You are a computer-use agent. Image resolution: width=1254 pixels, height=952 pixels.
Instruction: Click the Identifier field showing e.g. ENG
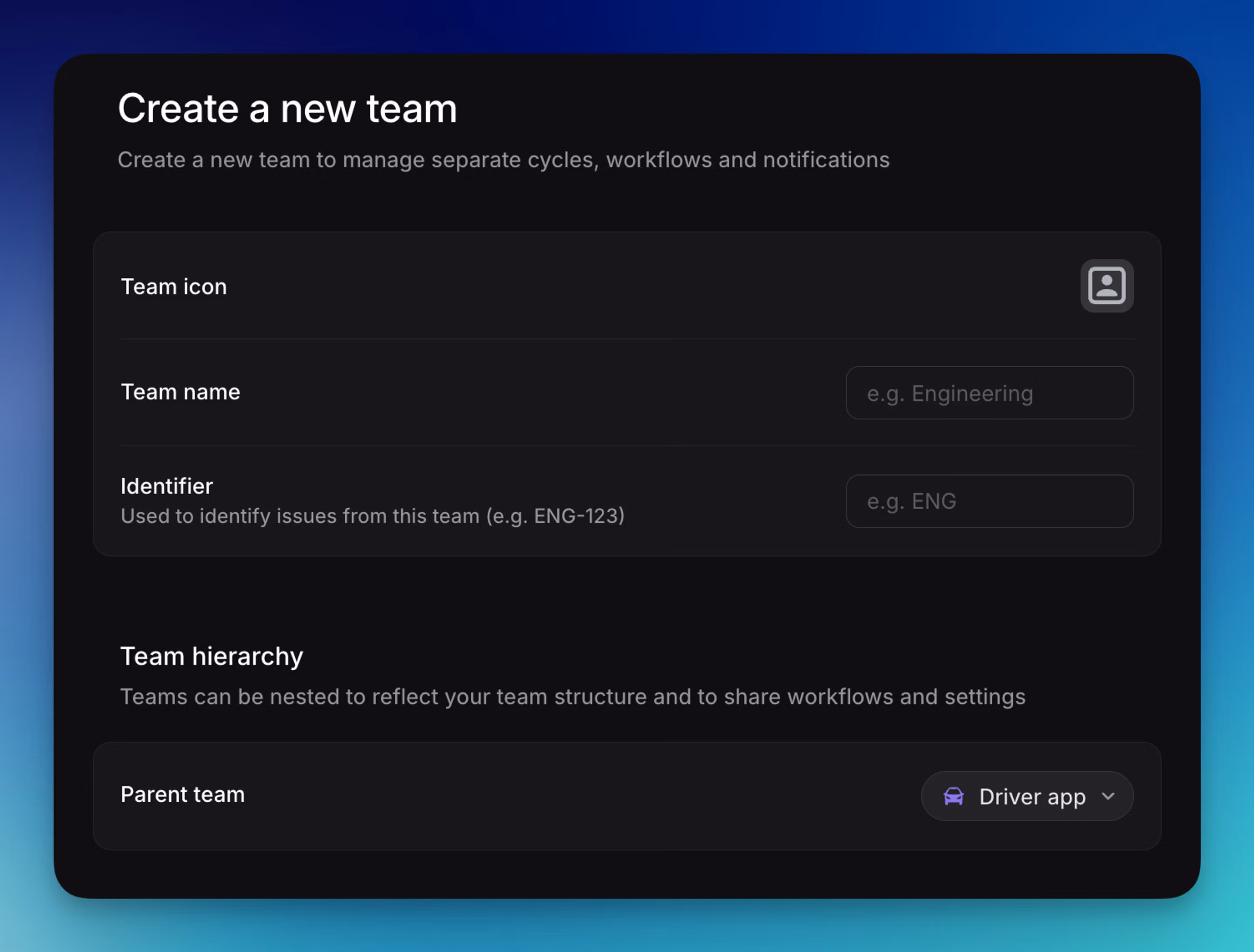(989, 501)
